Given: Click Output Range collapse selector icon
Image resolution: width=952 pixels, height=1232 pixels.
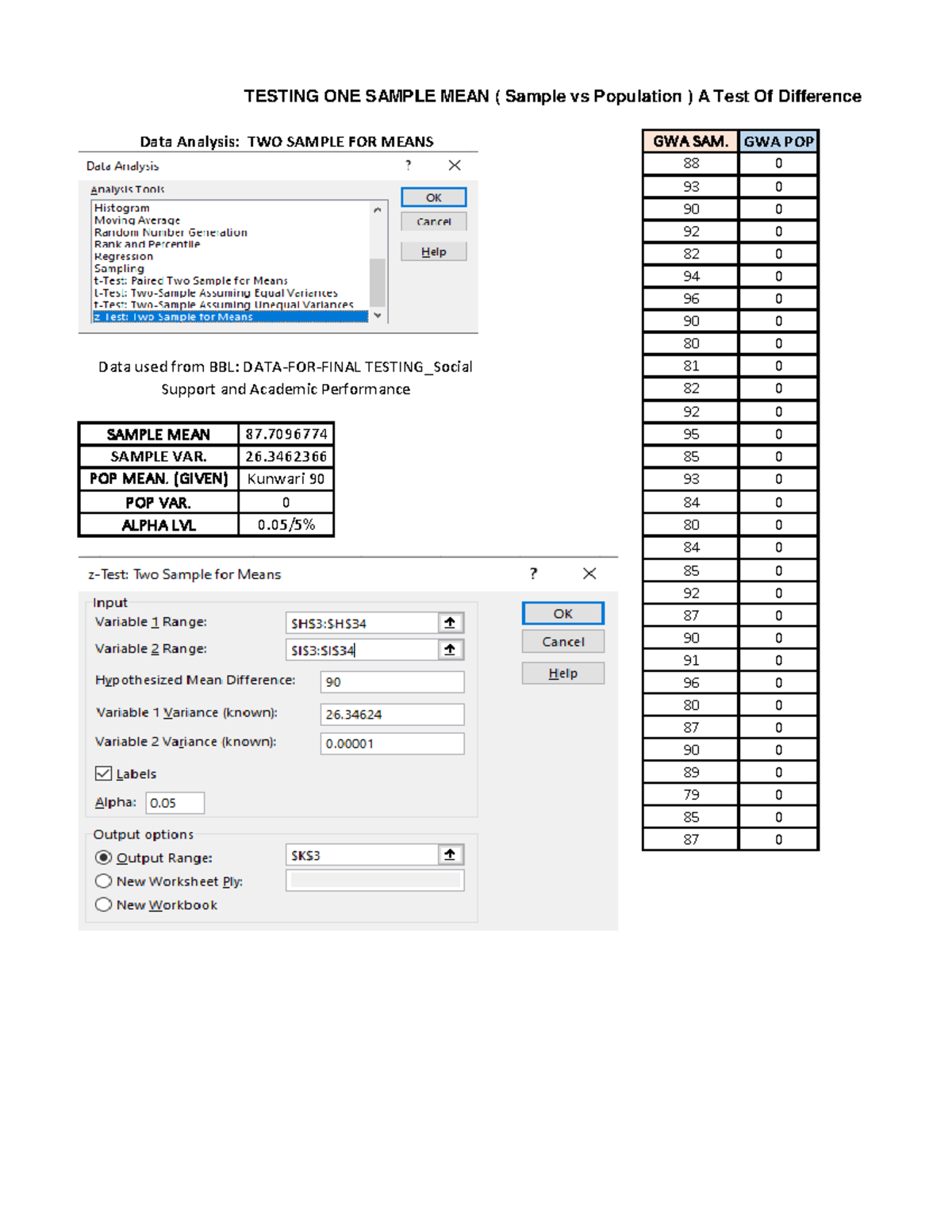Looking at the screenshot, I should pyautogui.click(x=450, y=854).
